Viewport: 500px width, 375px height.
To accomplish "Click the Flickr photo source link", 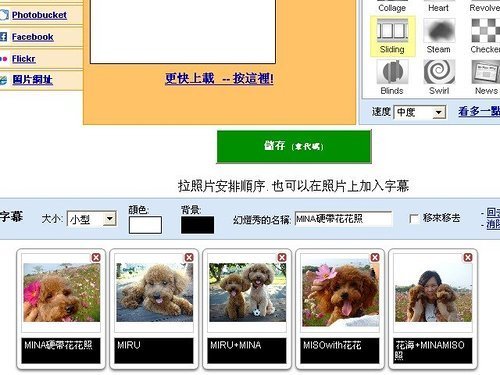I will (x=23, y=59).
